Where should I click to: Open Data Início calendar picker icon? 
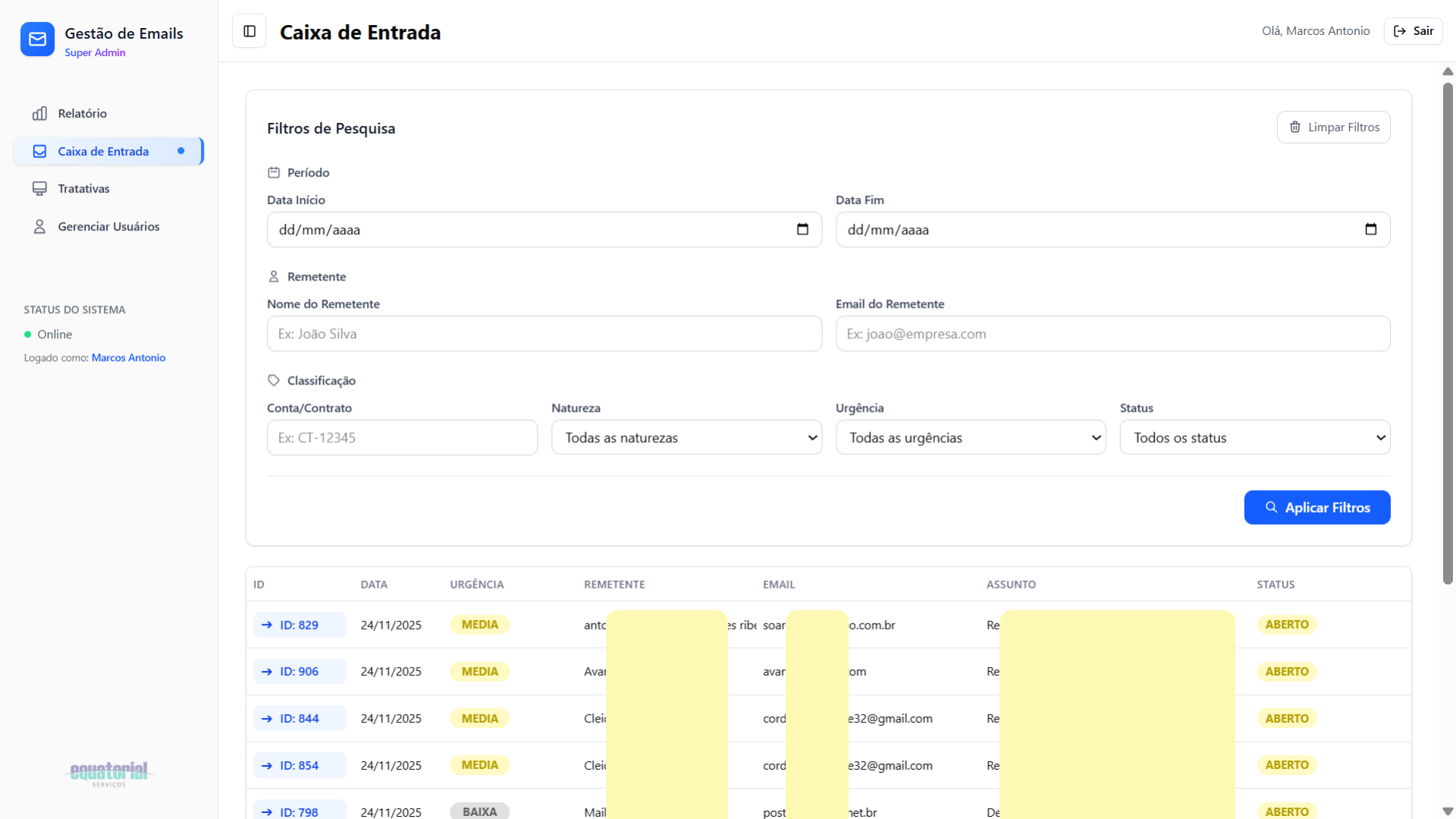tap(802, 230)
